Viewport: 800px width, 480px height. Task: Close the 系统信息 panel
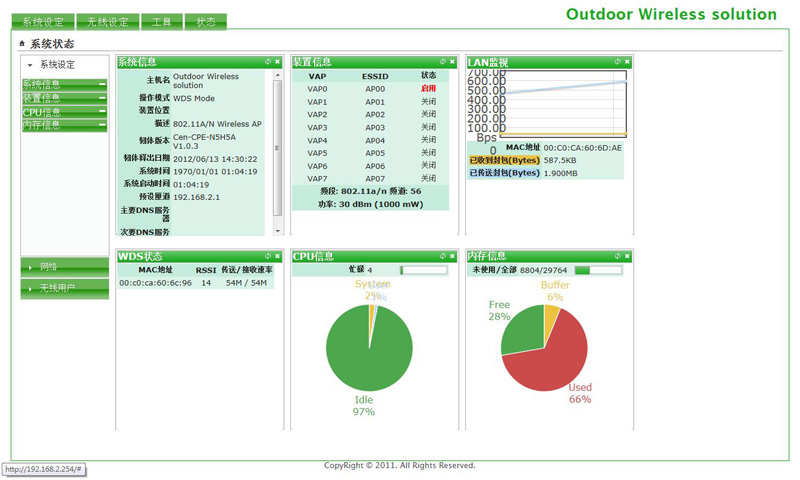(278, 62)
